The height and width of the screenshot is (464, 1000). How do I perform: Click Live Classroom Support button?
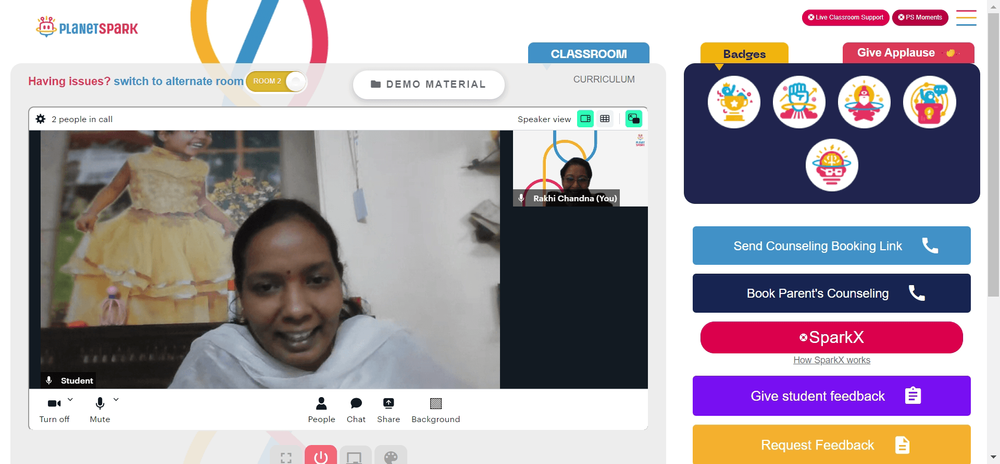845,17
